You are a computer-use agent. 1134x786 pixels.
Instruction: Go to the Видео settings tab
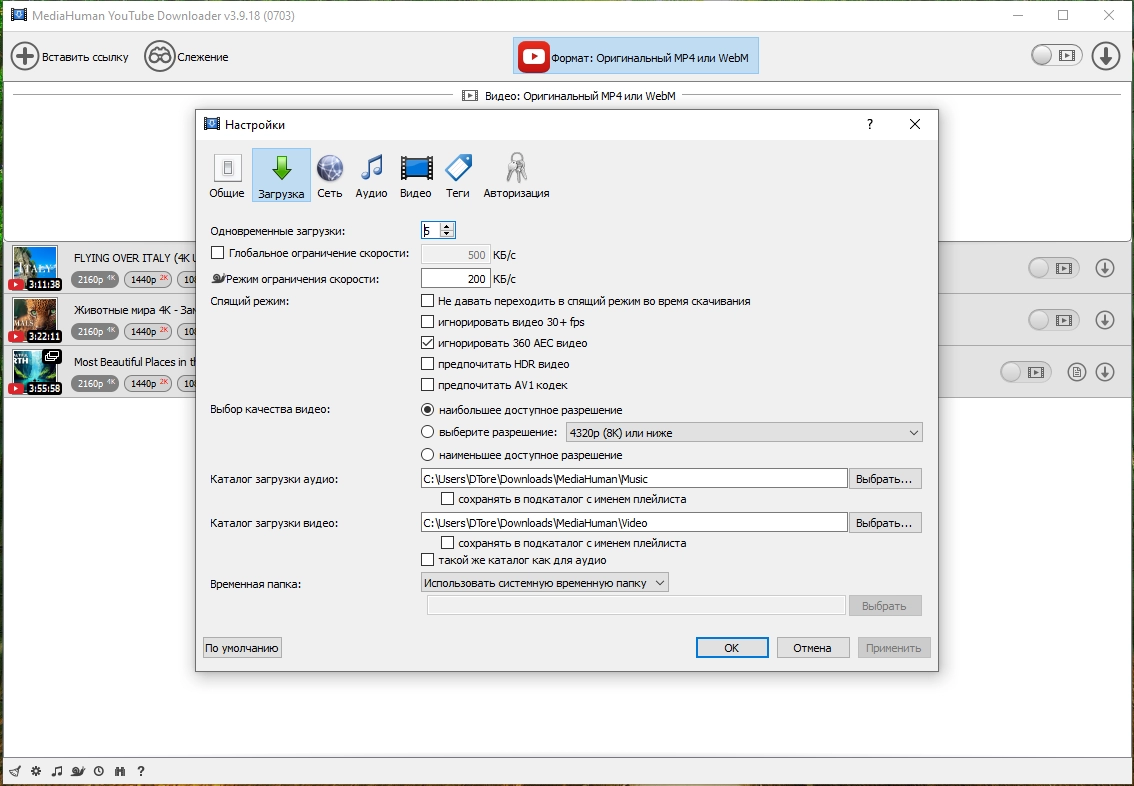[416, 176]
